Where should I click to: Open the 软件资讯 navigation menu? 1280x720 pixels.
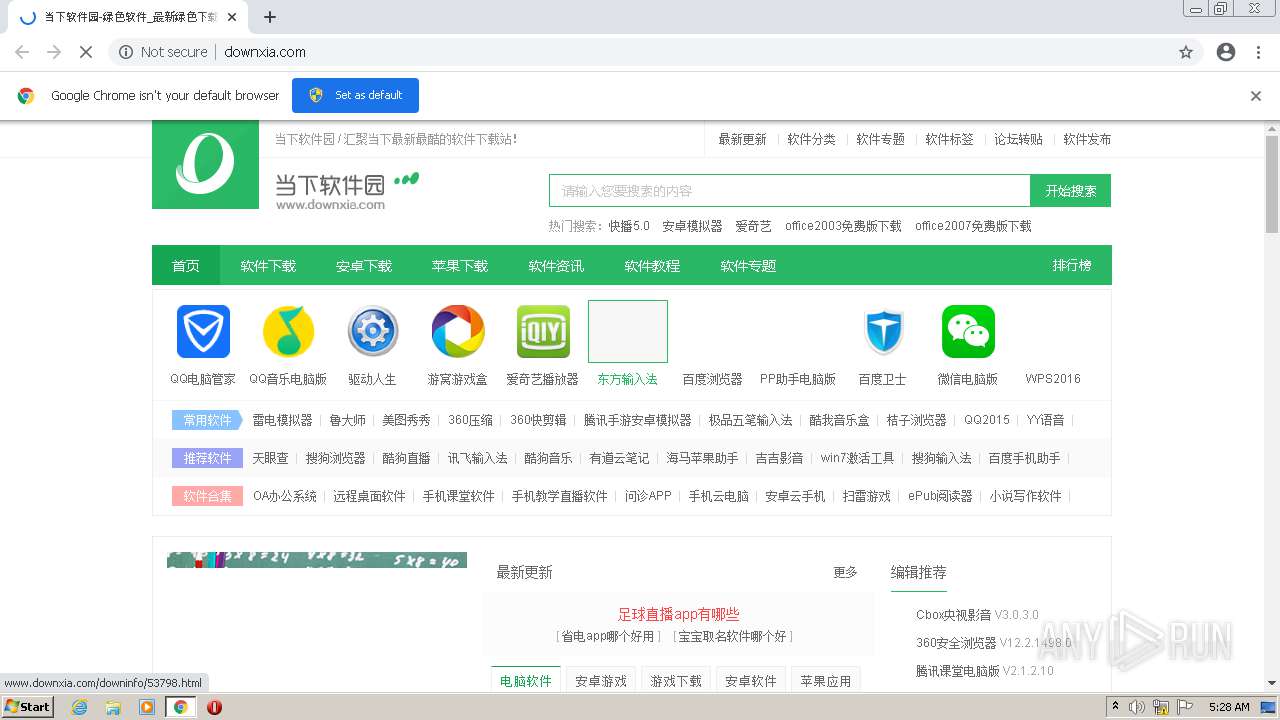point(556,266)
